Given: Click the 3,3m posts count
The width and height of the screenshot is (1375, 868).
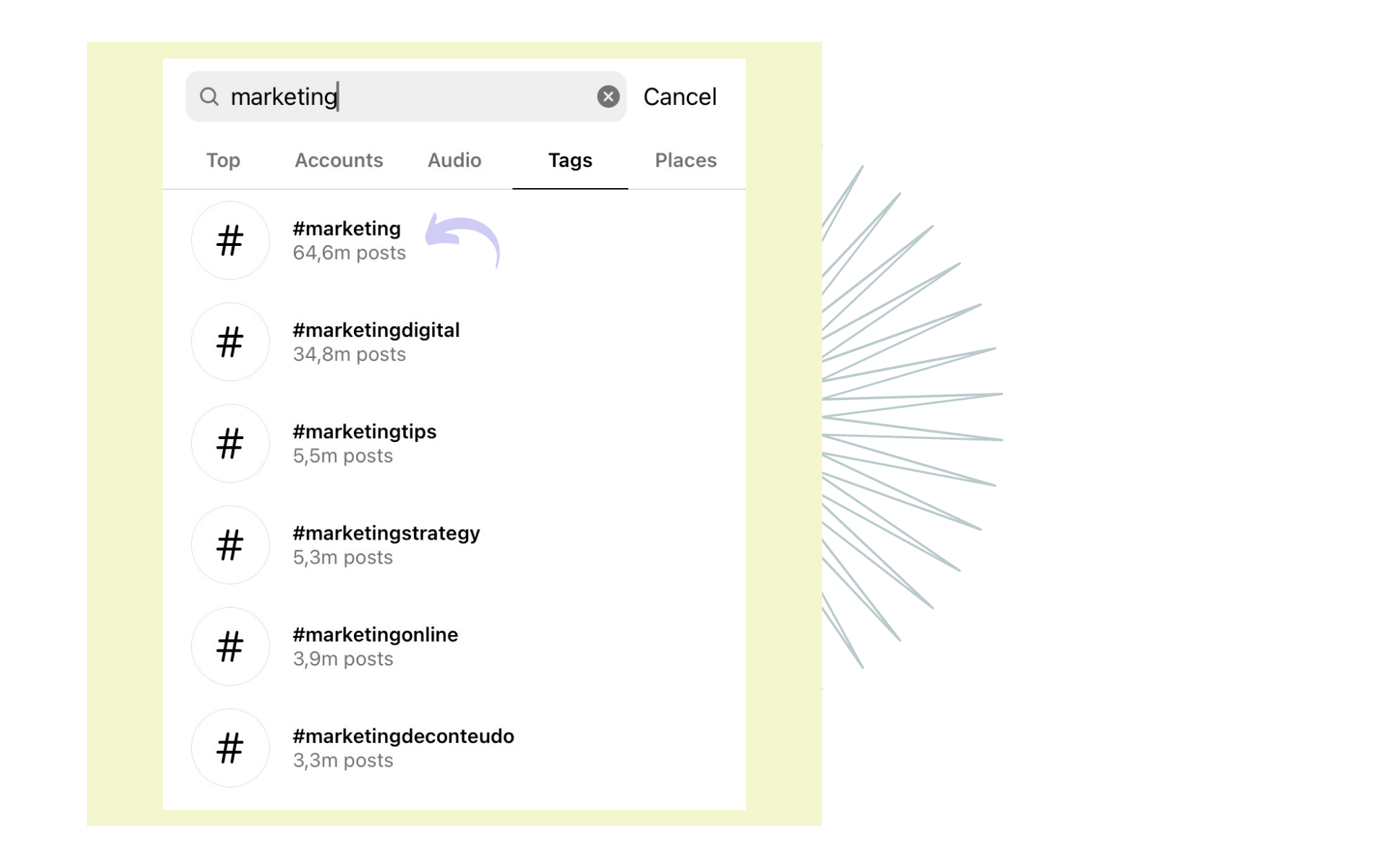Looking at the screenshot, I should (343, 761).
